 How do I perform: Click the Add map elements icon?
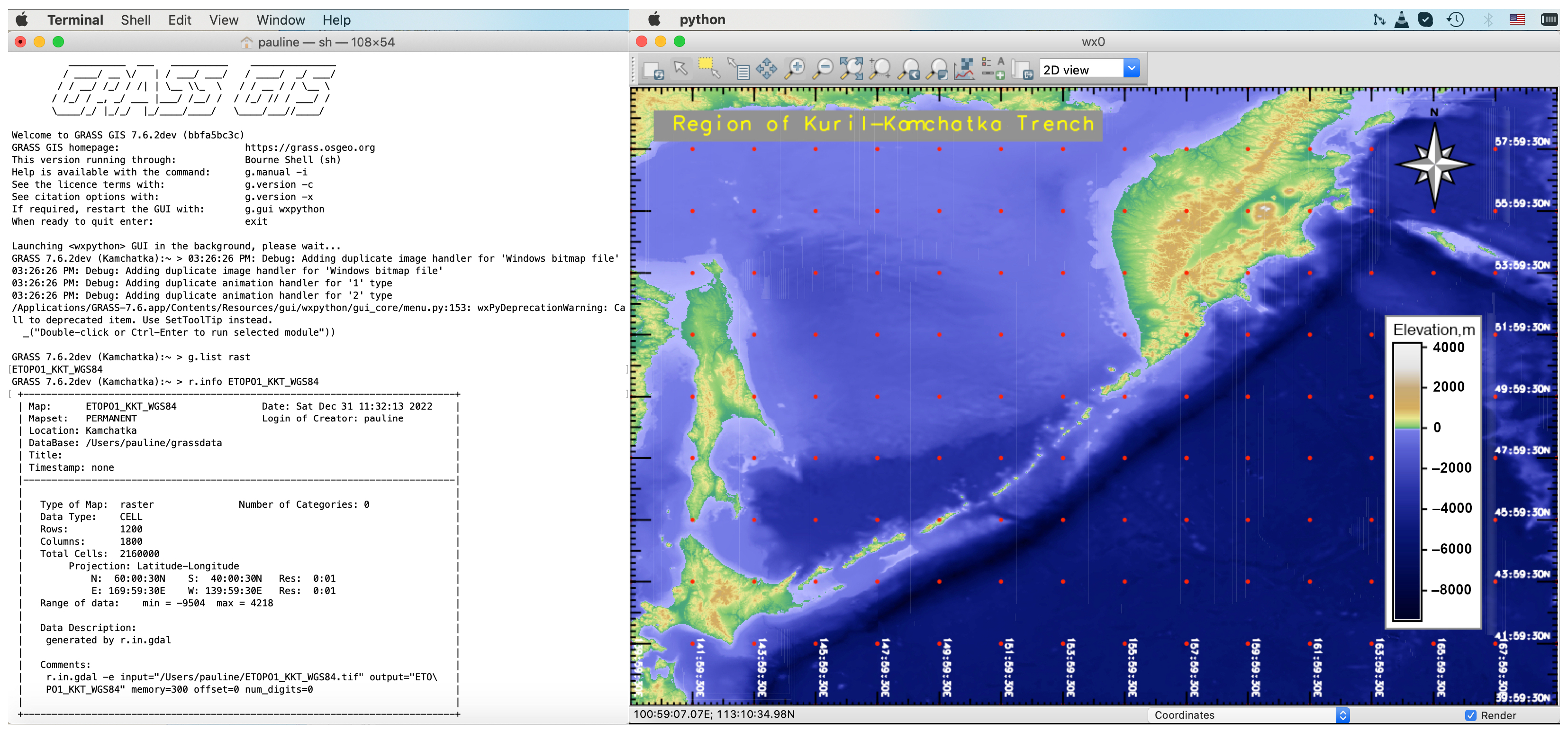(x=993, y=69)
